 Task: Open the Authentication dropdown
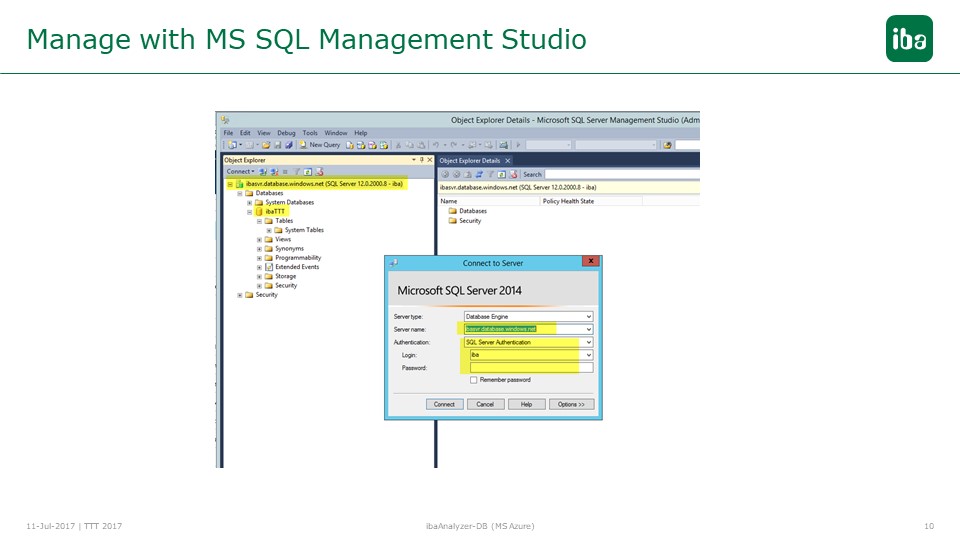tap(588, 342)
